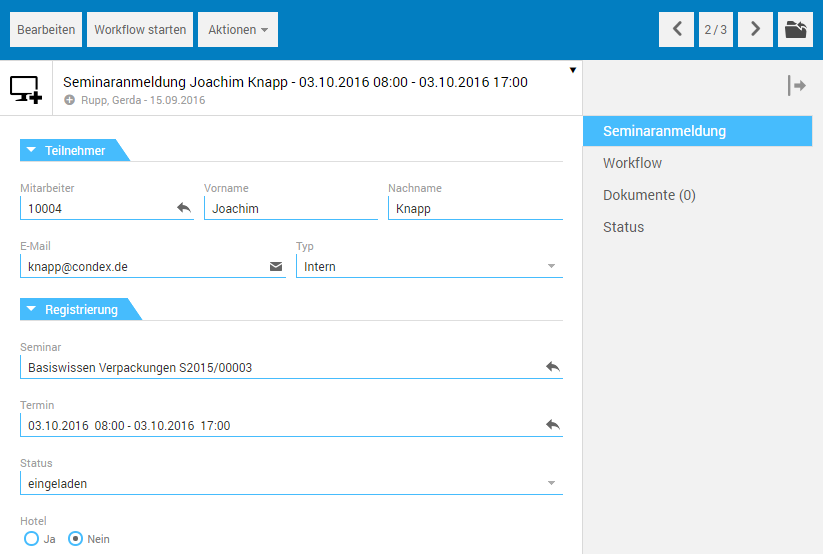Select the Hotel 'Nein' radio button
The image size is (823, 554).
pyautogui.click(x=75, y=539)
